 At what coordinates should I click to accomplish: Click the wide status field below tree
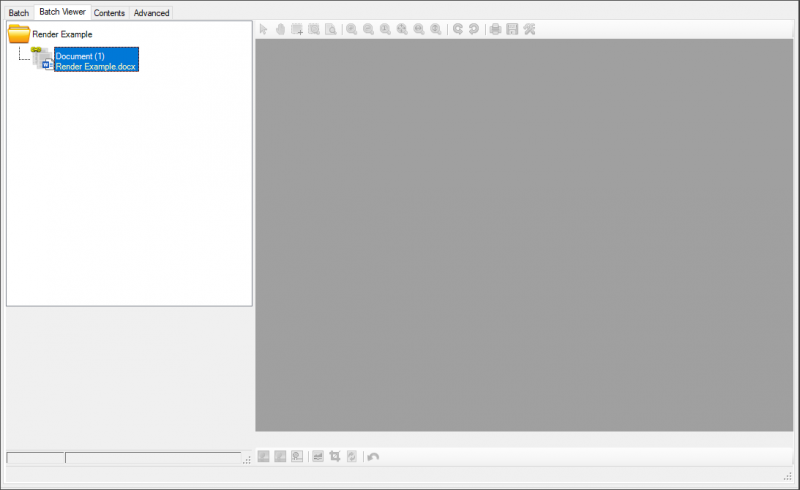point(153,458)
